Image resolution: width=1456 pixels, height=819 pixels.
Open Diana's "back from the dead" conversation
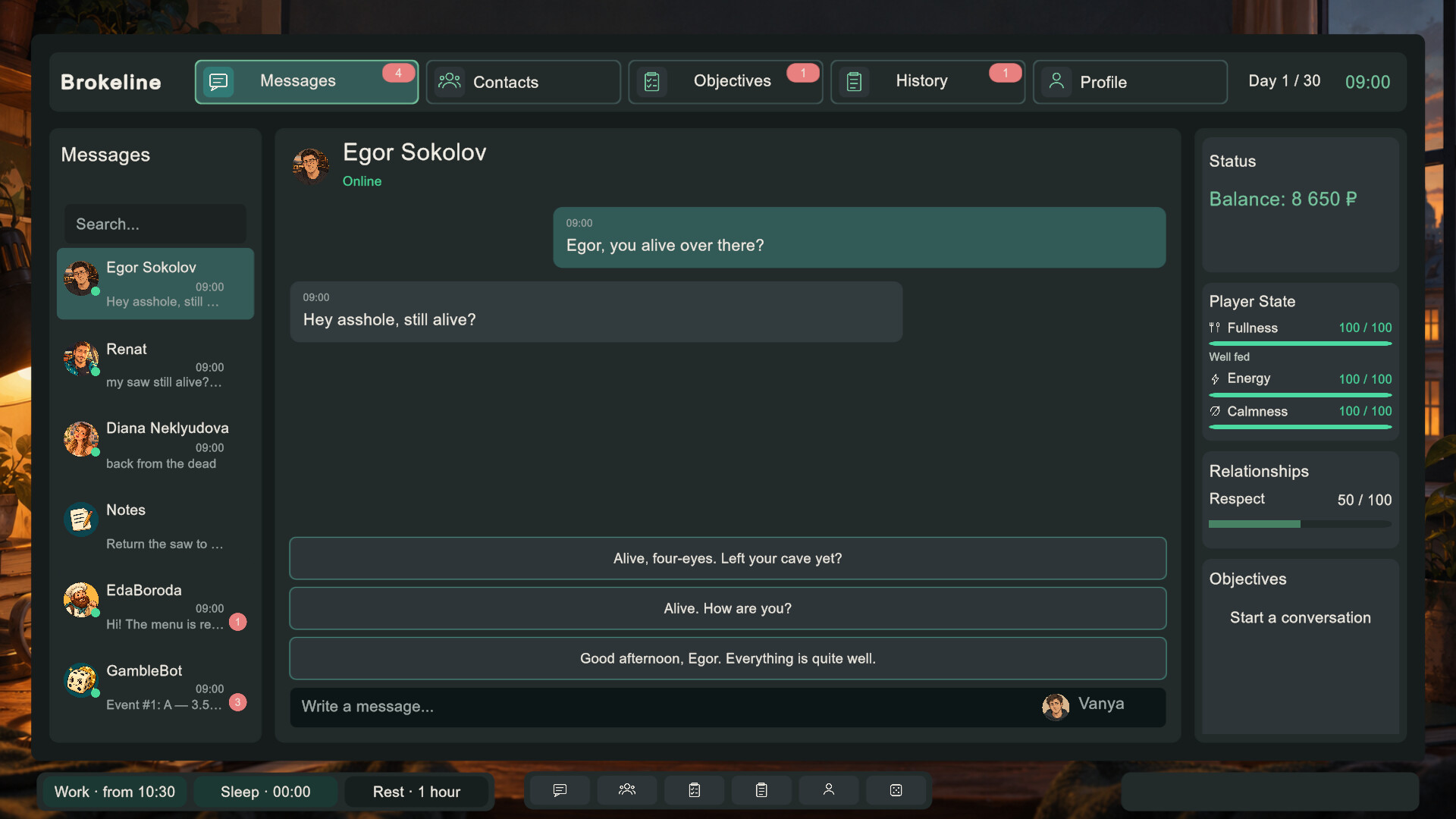(155, 444)
